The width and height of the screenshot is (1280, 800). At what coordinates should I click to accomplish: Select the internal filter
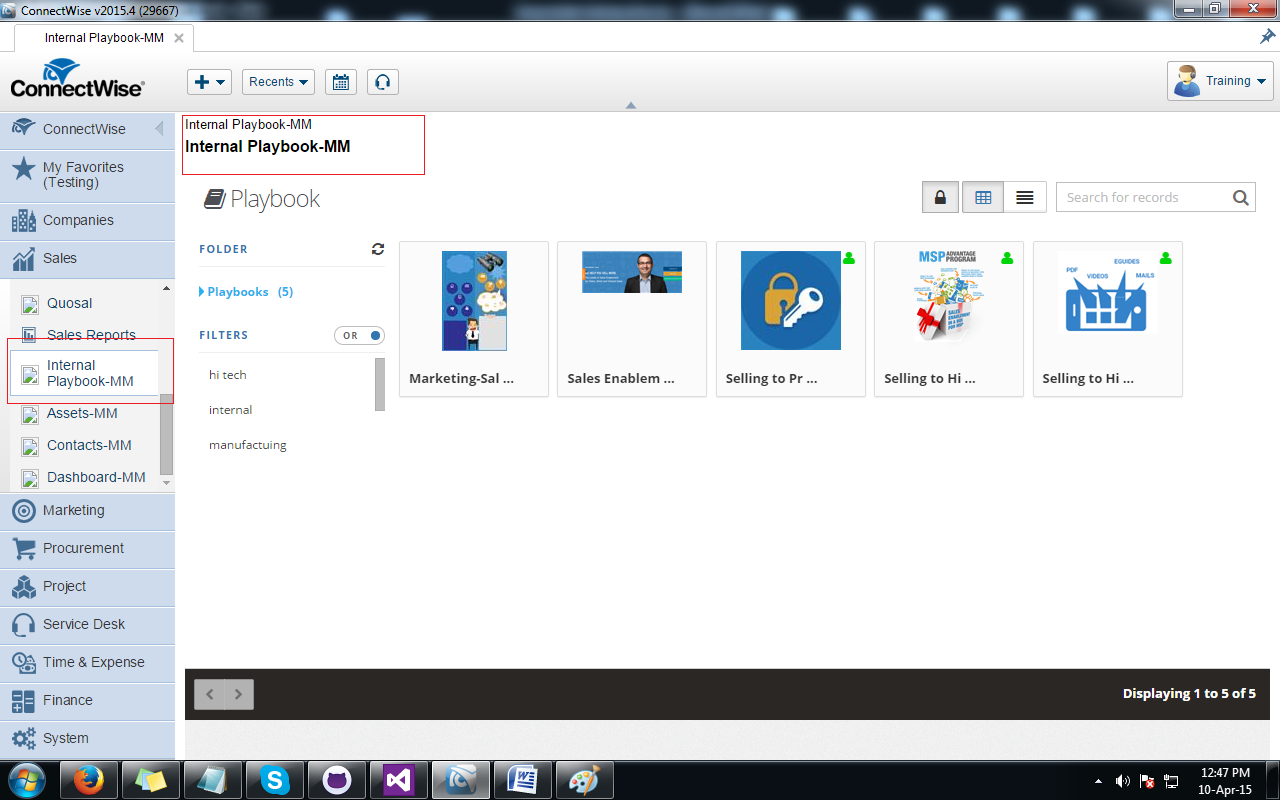pyautogui.click(x=230, y=410)
